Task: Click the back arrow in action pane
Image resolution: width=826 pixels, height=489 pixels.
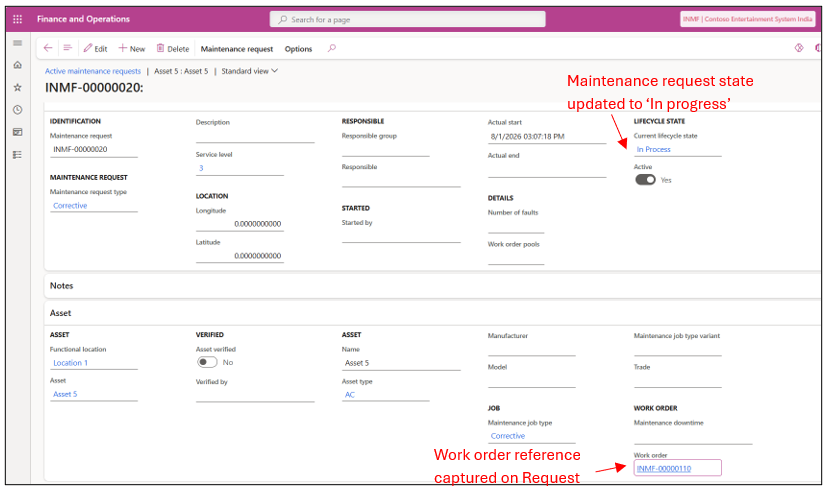Action: point(48,48)
